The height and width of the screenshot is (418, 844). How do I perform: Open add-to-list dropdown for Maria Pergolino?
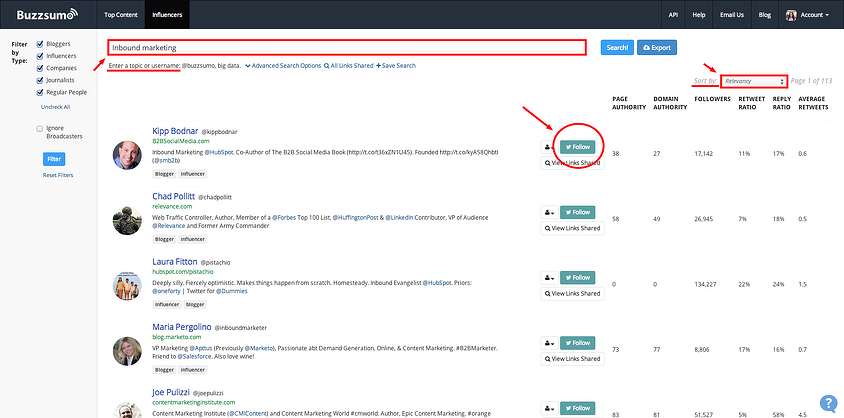tap(549, 343)
